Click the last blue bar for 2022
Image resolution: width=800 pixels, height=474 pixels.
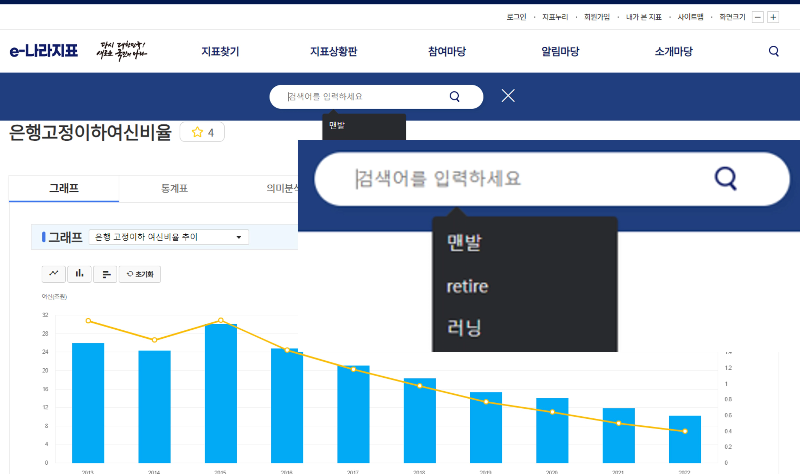coord(685,439)
